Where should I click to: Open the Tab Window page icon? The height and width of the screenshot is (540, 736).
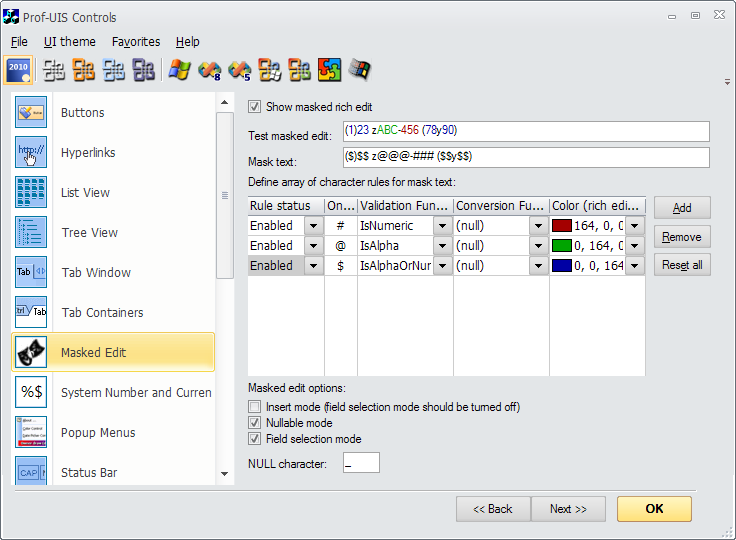pos(31,272)
